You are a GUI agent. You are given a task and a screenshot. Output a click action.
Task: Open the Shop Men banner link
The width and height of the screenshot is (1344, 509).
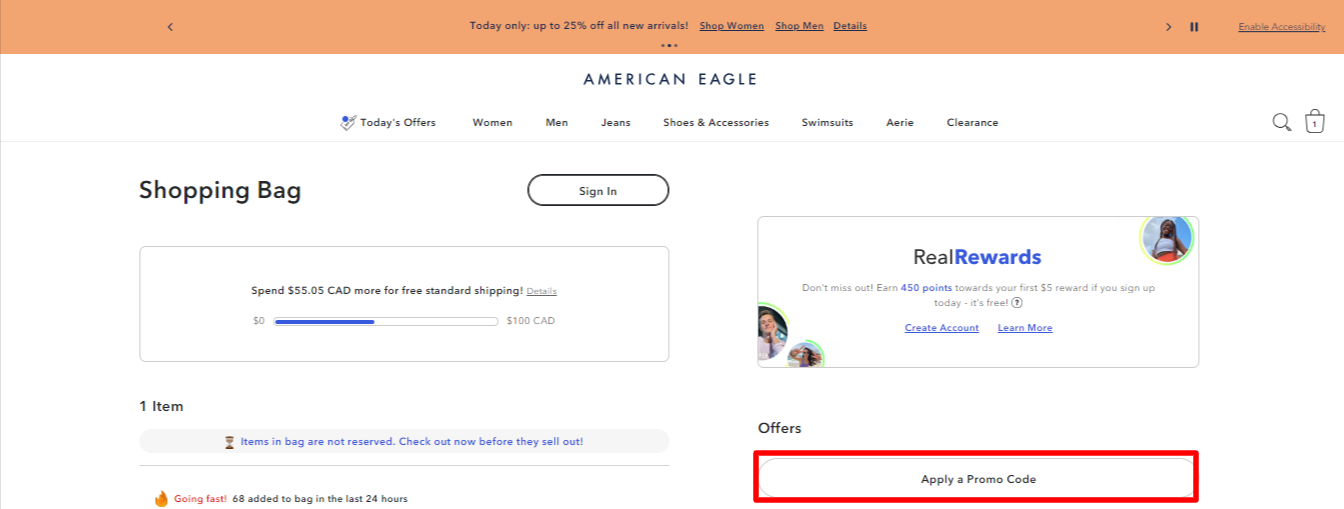799,26
